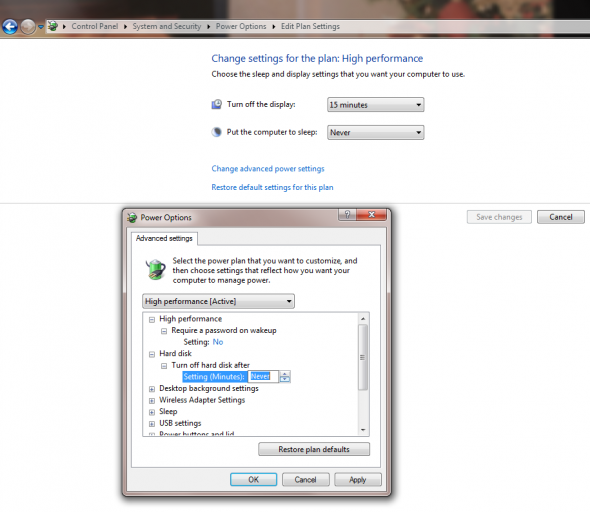Open the recent pages dropdown arrow

pyautogui.click(x=41, y=27)
